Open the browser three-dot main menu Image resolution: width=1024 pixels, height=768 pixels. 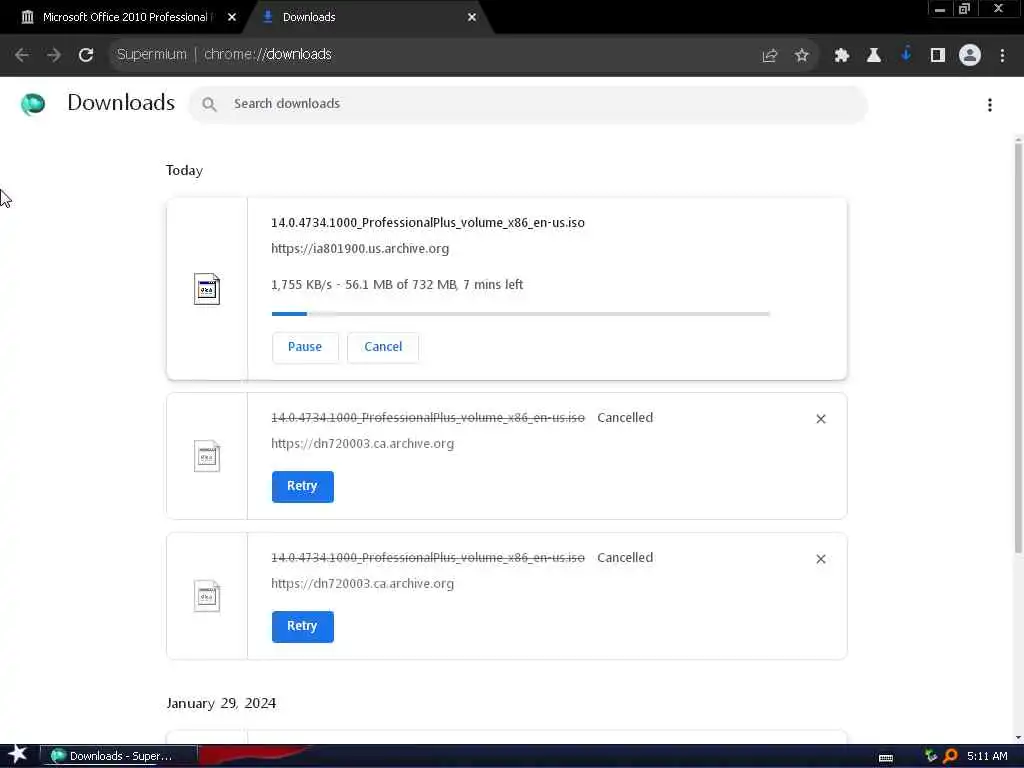tap(1002, 56)
